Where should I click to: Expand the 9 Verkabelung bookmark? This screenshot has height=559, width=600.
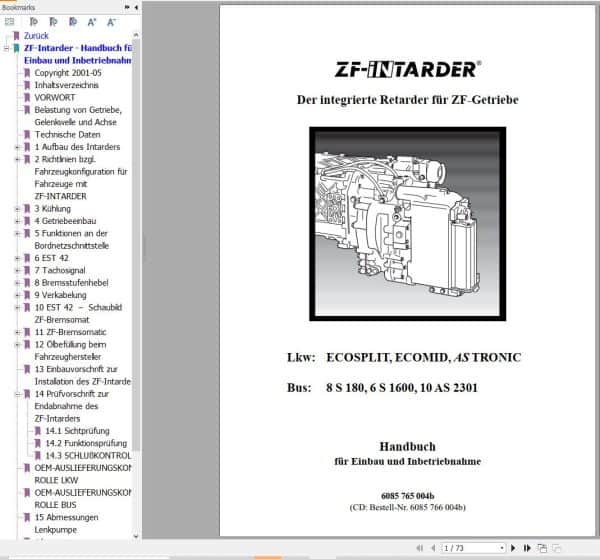pos(17,295)
